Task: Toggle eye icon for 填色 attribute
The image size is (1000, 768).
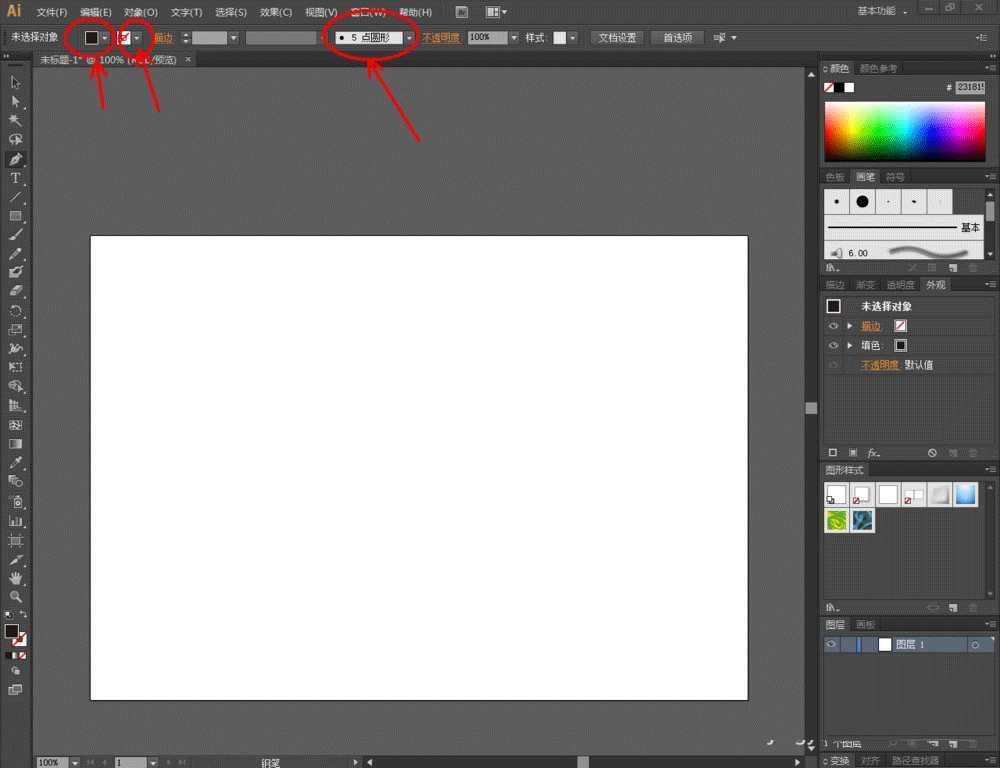Action: click(833, 345)
